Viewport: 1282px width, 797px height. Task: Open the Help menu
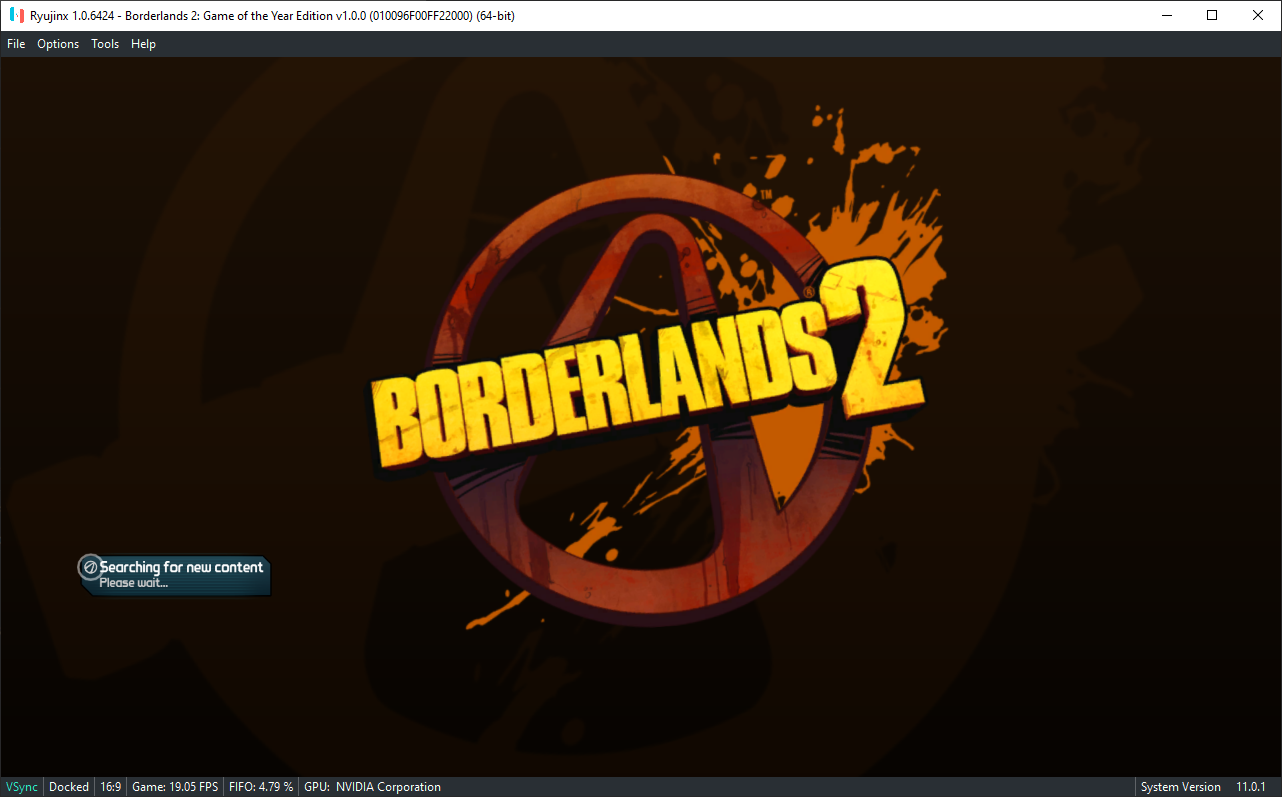(143, 43)
